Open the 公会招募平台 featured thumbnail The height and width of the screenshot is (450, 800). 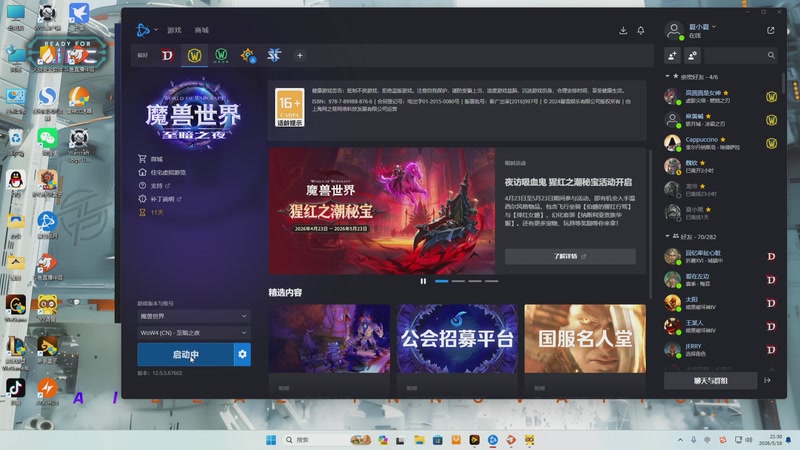(x=457, y=338)
